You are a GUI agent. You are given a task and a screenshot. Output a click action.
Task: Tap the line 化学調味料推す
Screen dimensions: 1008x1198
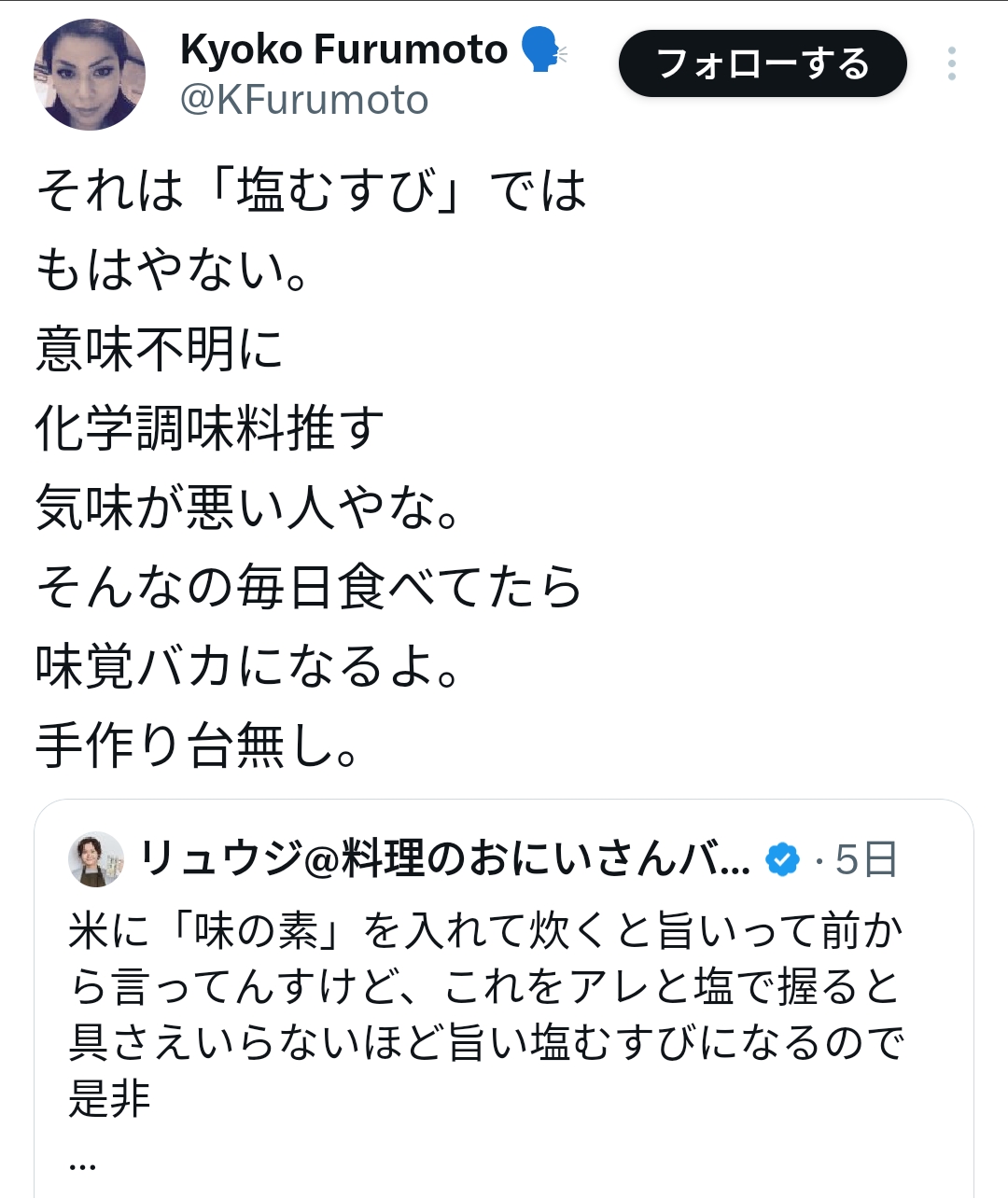pyautogui.click(x=210, y=428)
